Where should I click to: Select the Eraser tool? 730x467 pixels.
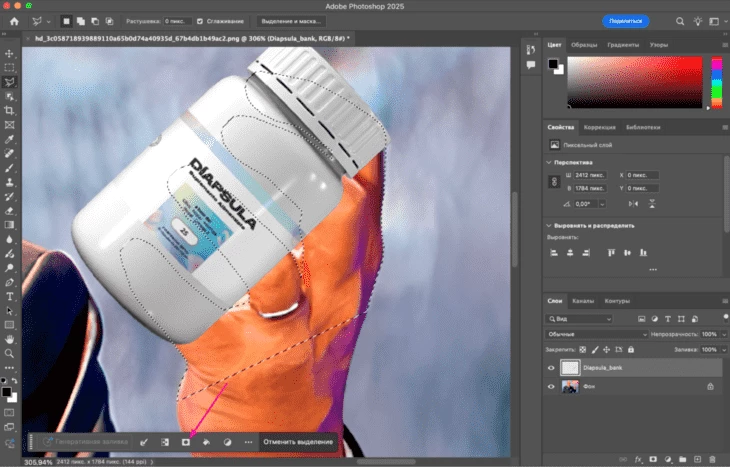click(x=9, y=211)
